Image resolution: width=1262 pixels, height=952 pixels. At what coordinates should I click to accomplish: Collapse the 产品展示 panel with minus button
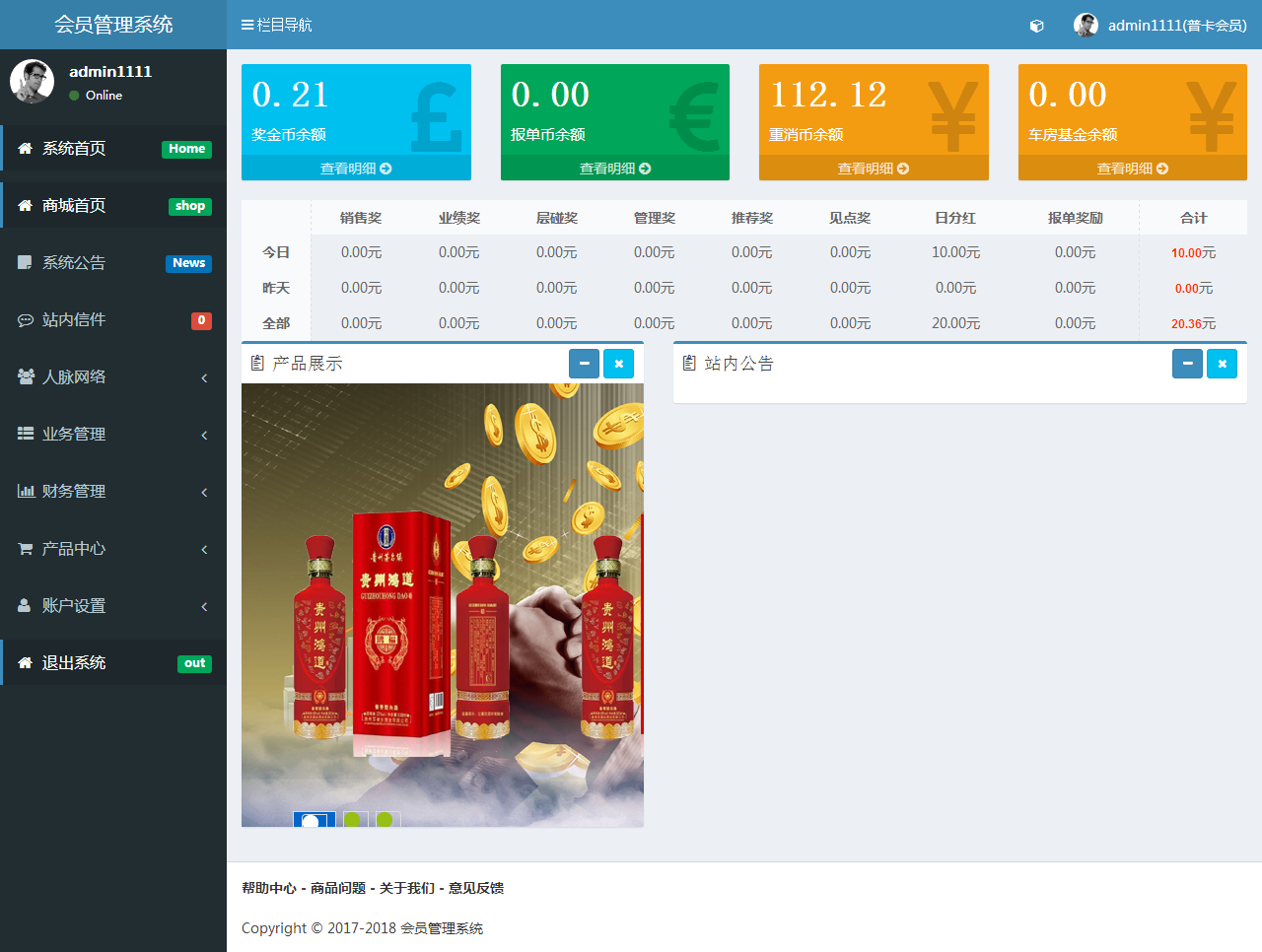point(584,364)
